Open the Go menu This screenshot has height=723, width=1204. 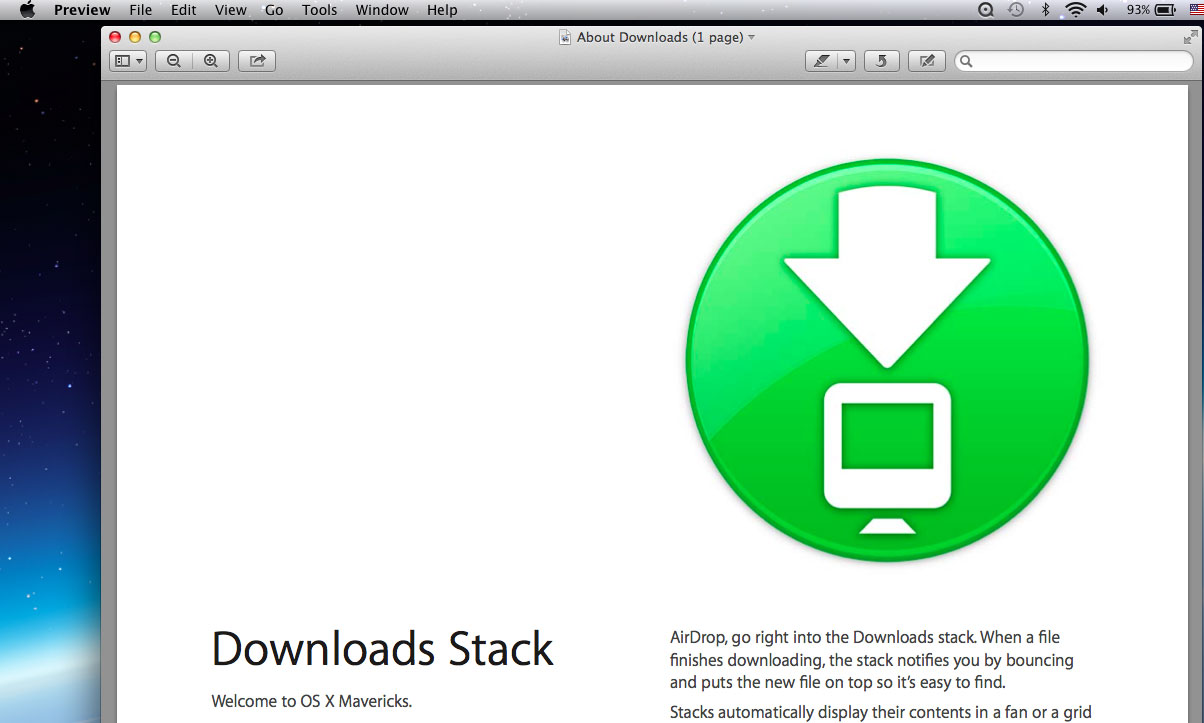click(274, 10)
